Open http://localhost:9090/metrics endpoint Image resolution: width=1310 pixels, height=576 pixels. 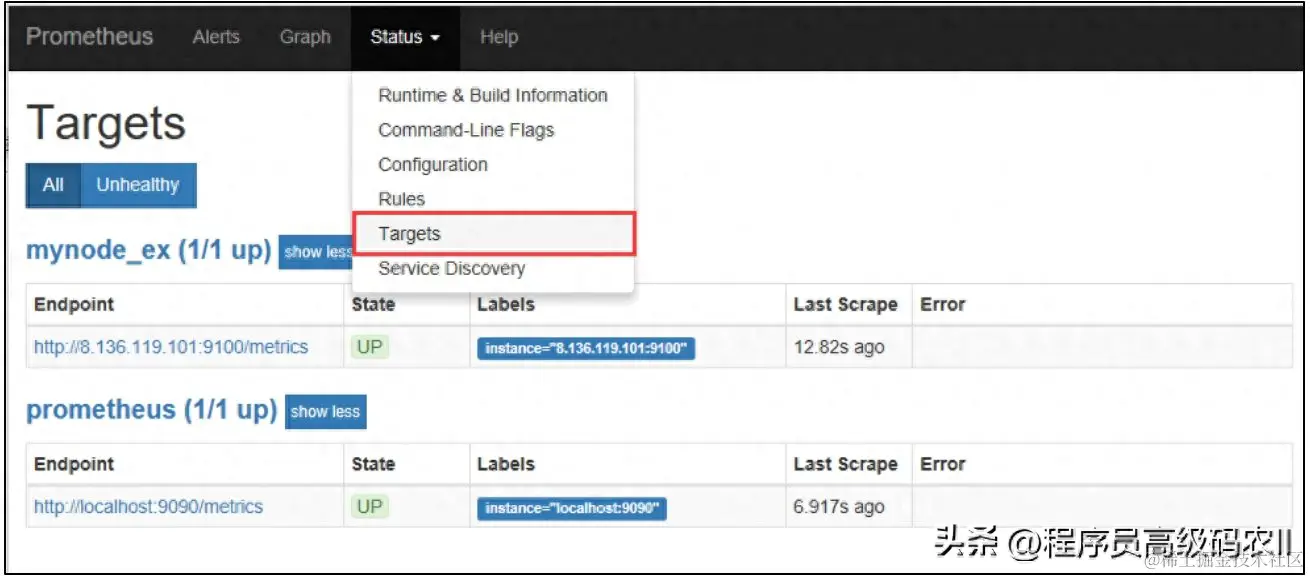(x=148, y=507)
